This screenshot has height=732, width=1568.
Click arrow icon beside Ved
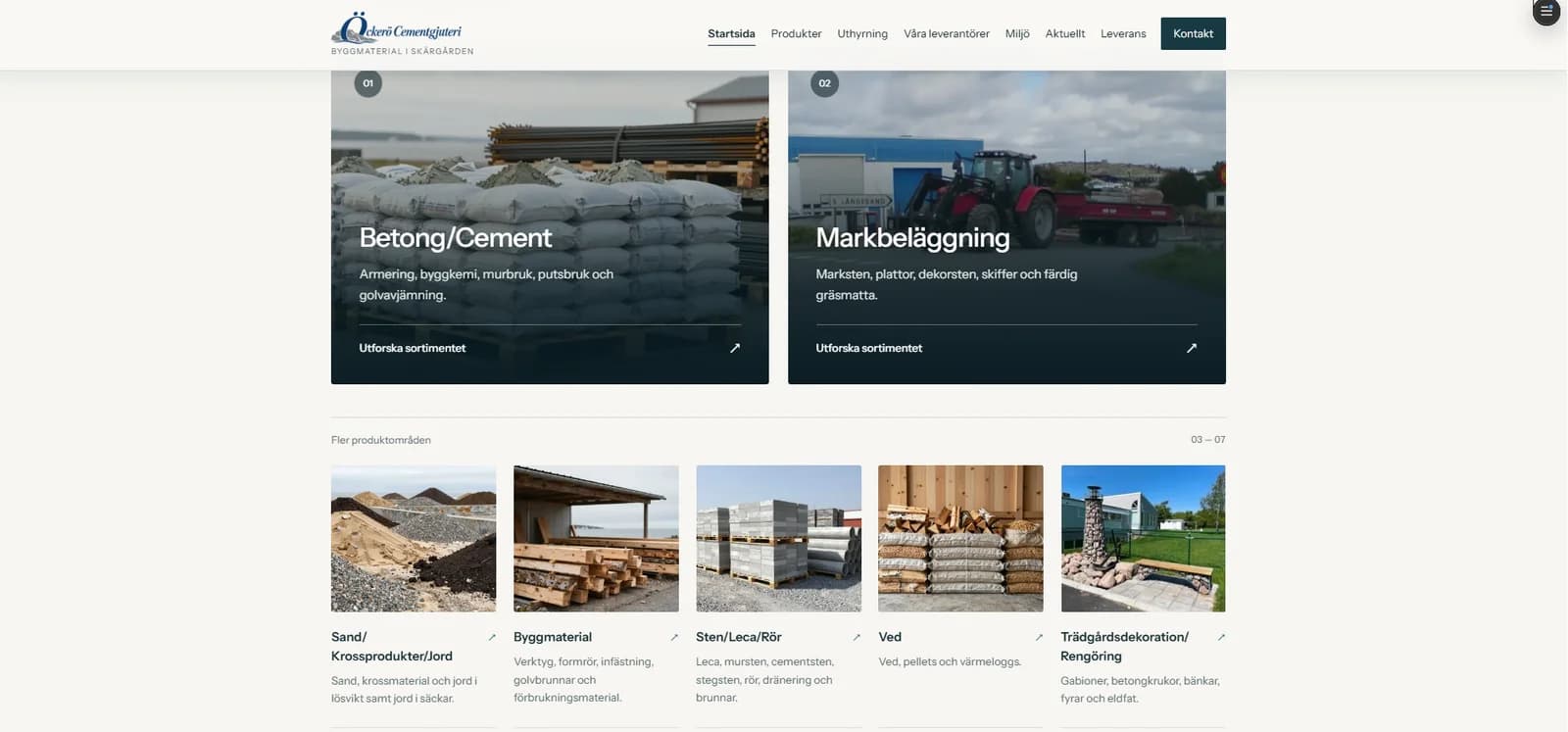pos(1039,637)
